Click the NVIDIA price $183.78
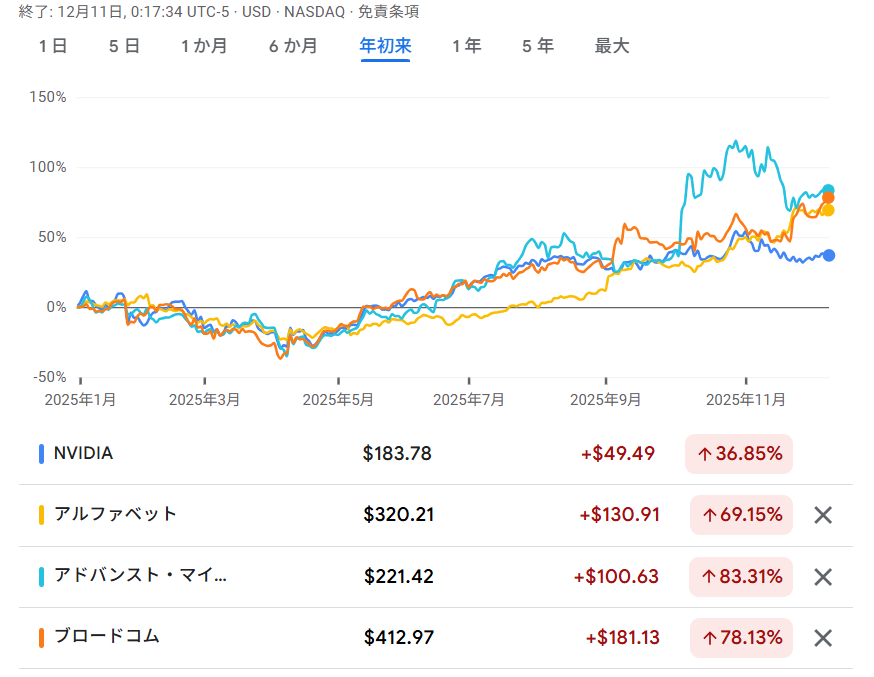 [397, 454]
